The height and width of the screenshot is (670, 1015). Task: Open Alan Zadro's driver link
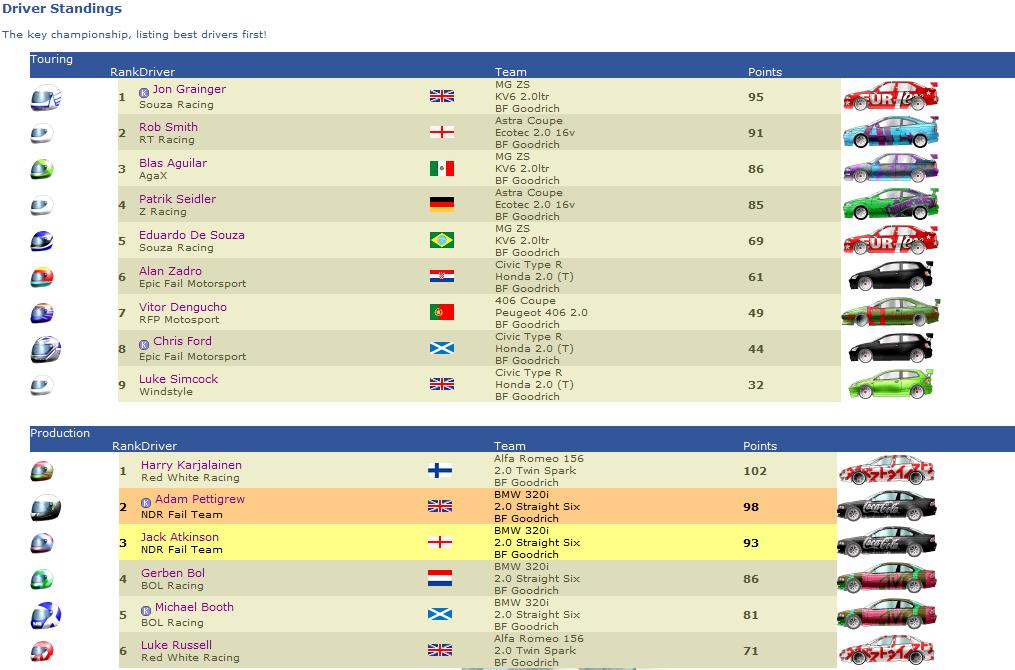pos(170,271)
